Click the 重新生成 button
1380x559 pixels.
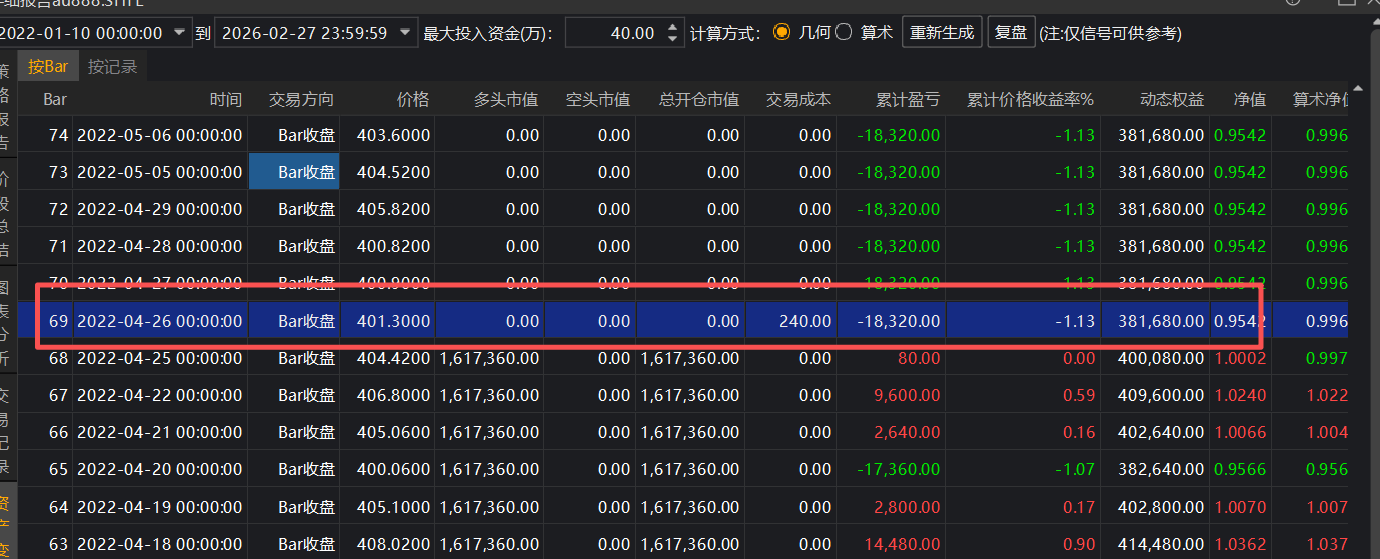coord(942,32)
